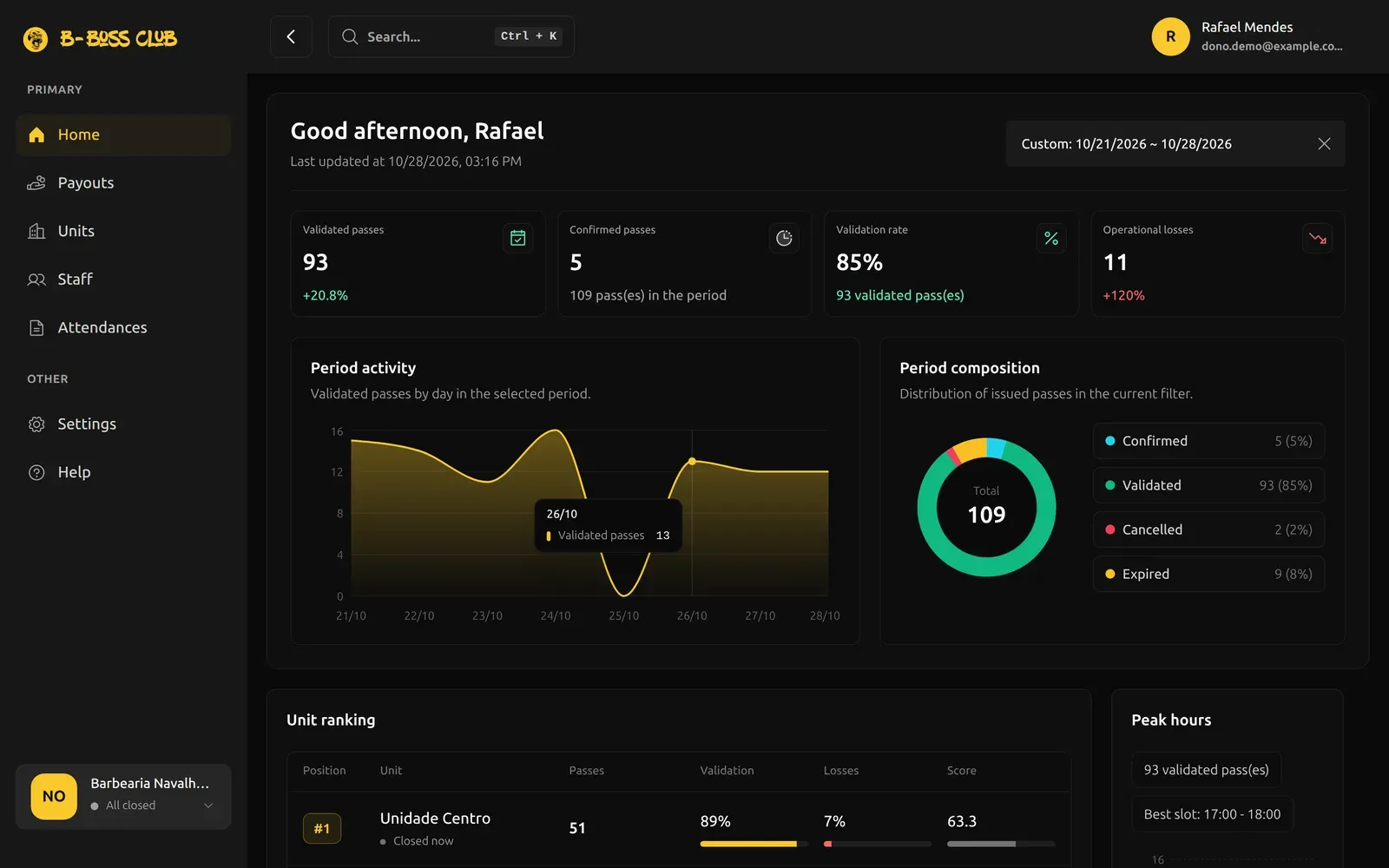Screen dimensions: 1389x868
Task: Select the Expired legend row
Action: pos(1208,574)
